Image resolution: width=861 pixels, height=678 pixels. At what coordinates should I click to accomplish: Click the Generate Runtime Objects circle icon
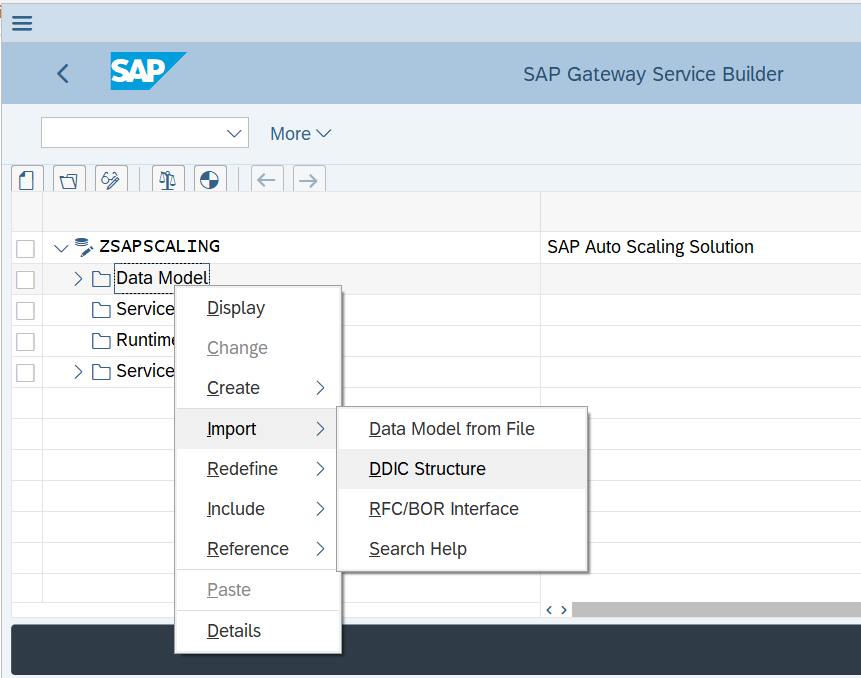(210, 180)
